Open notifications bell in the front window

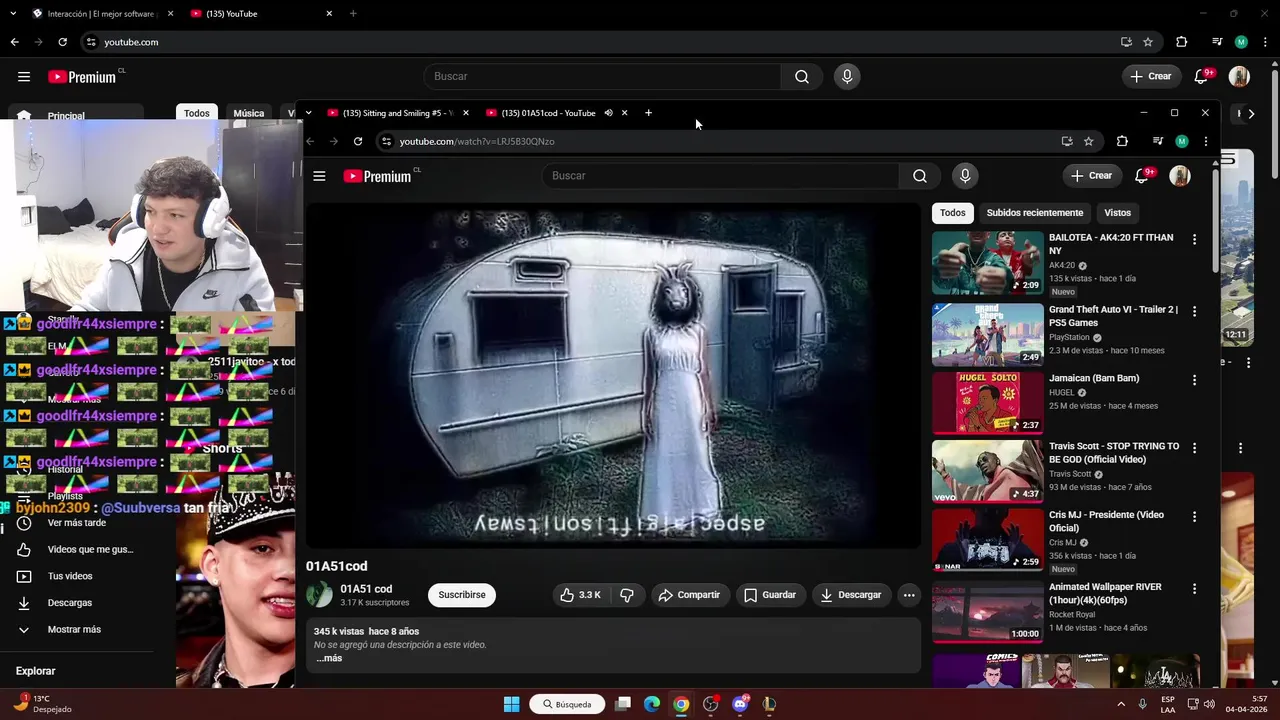[1142, 176]
